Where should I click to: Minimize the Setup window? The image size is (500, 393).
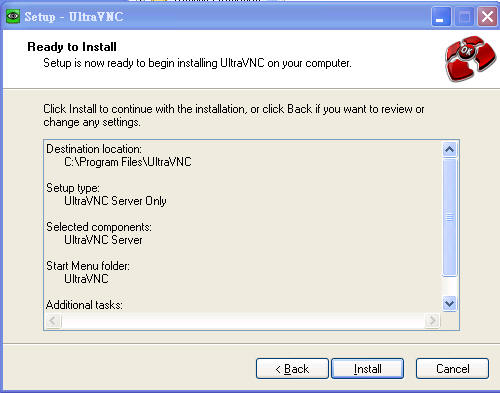(441, 17)
